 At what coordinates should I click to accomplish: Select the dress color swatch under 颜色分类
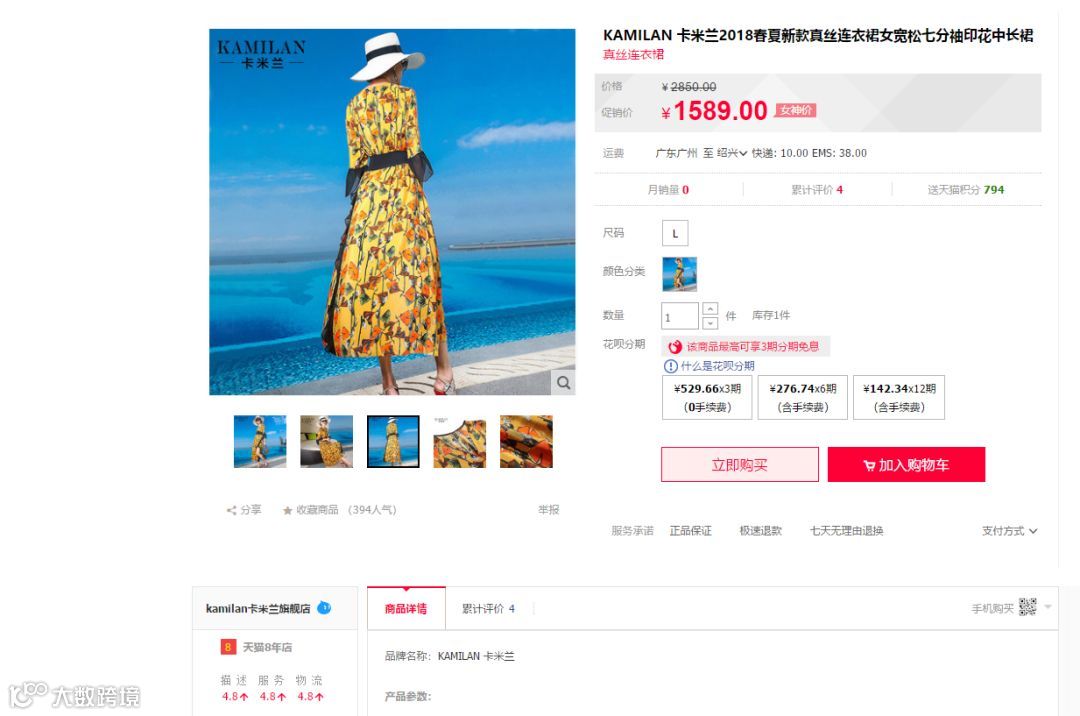tap(680, 274)
